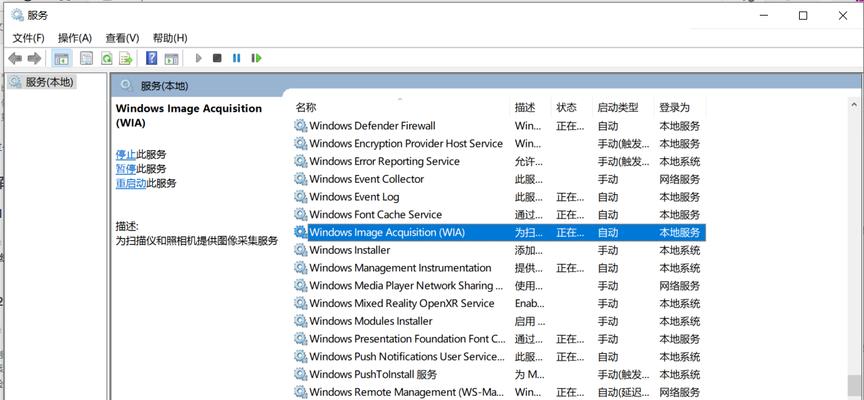Click the 暂停 link to pause this service

tap(126, 169)
